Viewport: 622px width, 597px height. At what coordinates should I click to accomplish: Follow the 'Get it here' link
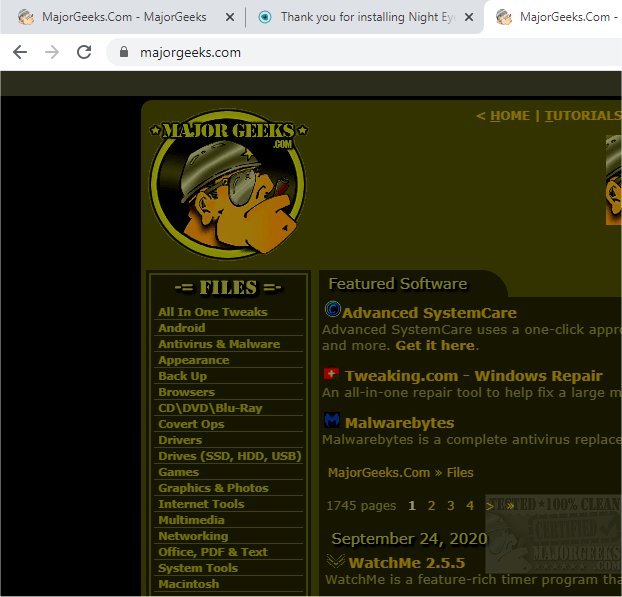tap(435, 346)
